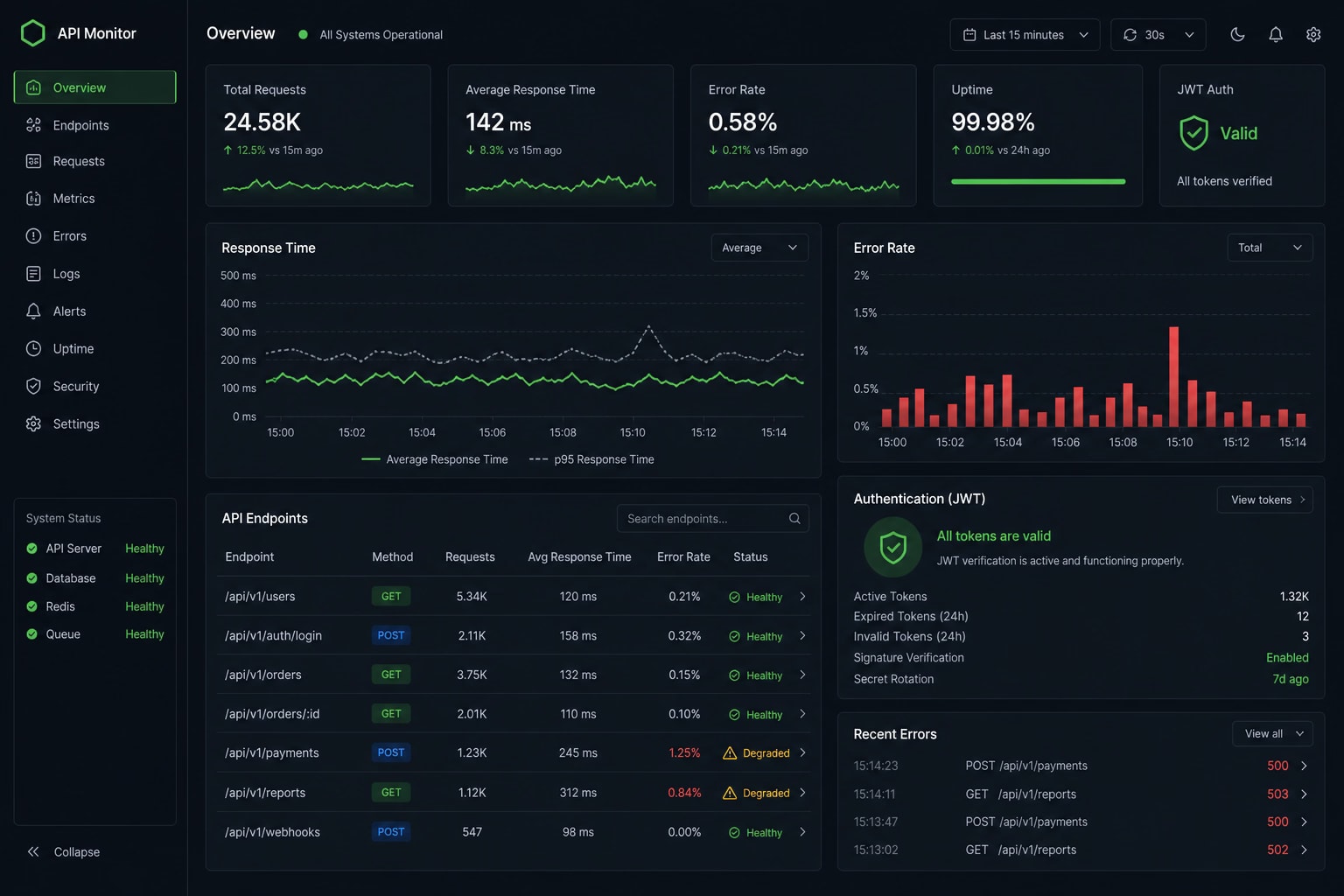Image resolution: width=1344 pixels, height=896 pixels.
Task: Open the Errors sidebar item
Action: pos(94,236)
